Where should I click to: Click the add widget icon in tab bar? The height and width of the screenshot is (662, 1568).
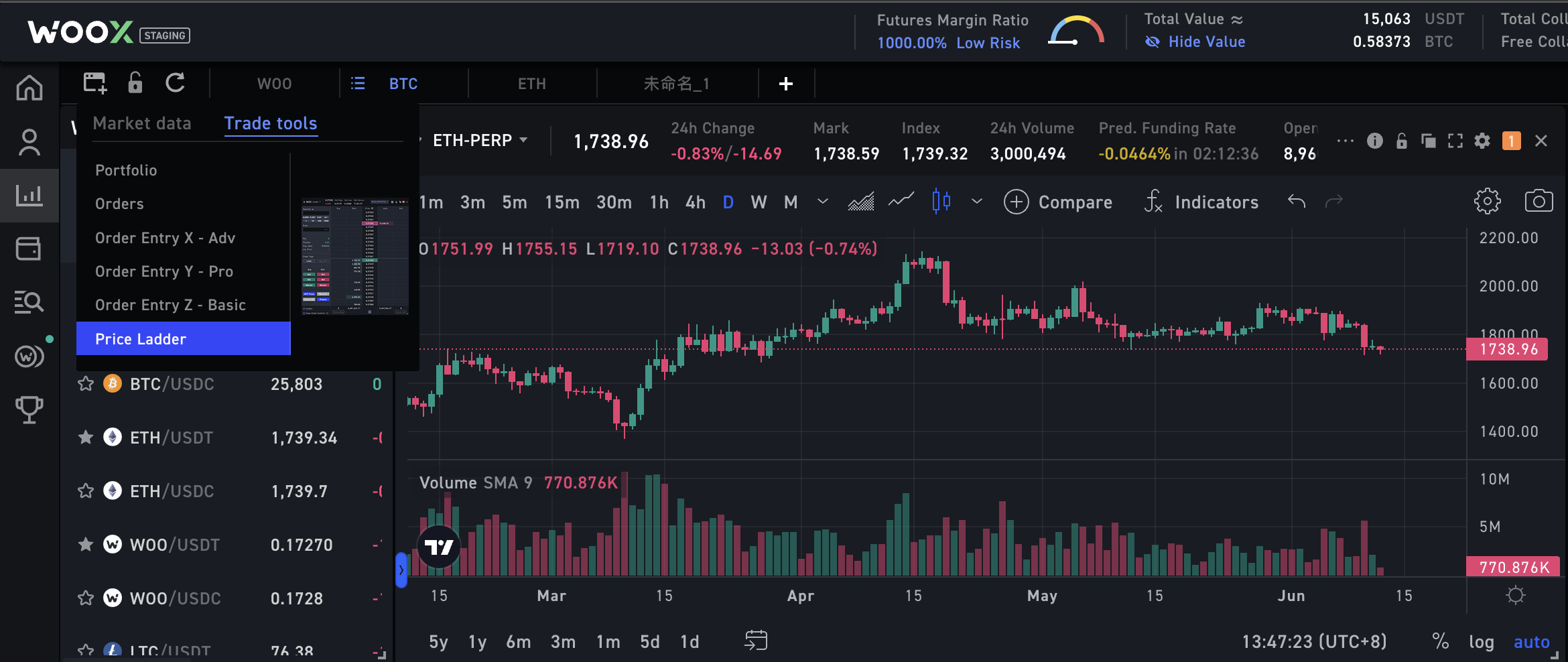coord(94,83)
